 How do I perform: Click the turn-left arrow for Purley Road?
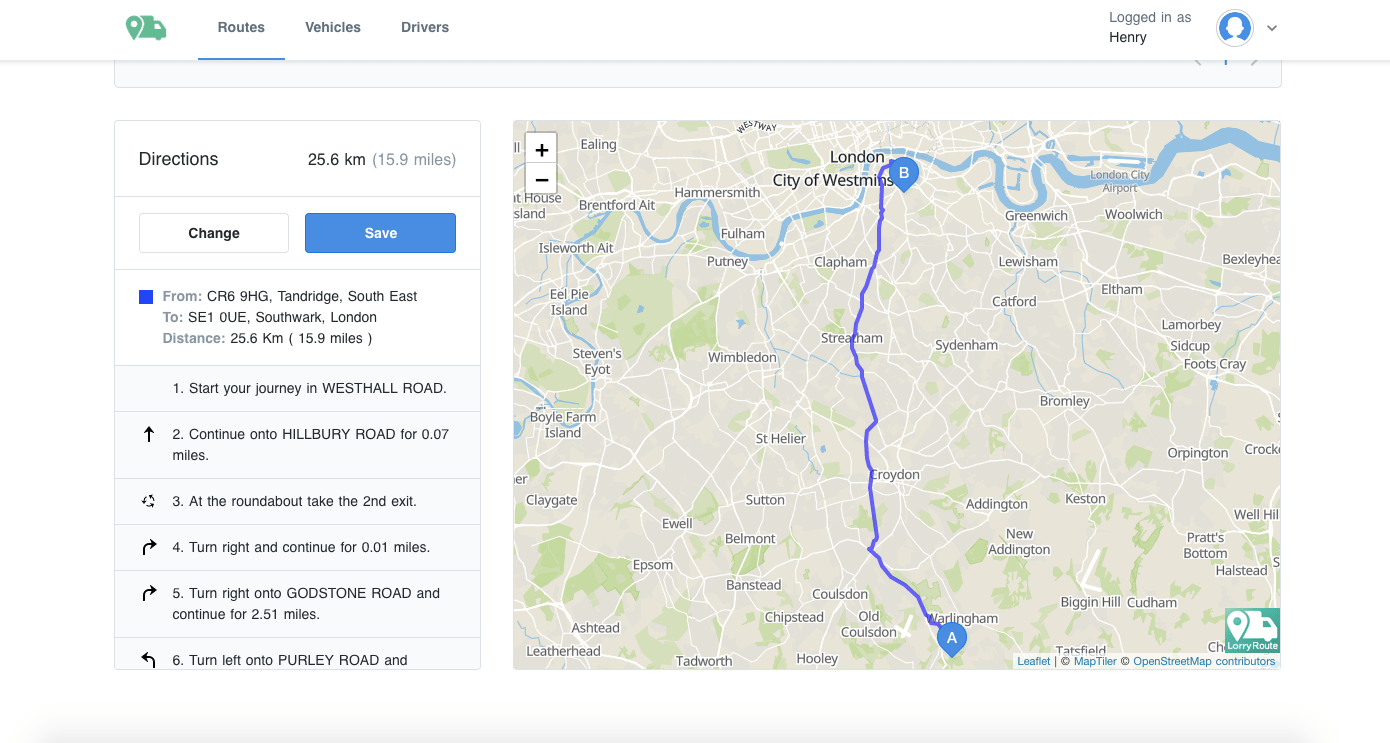pyautogui.click(x=149, y=659)
